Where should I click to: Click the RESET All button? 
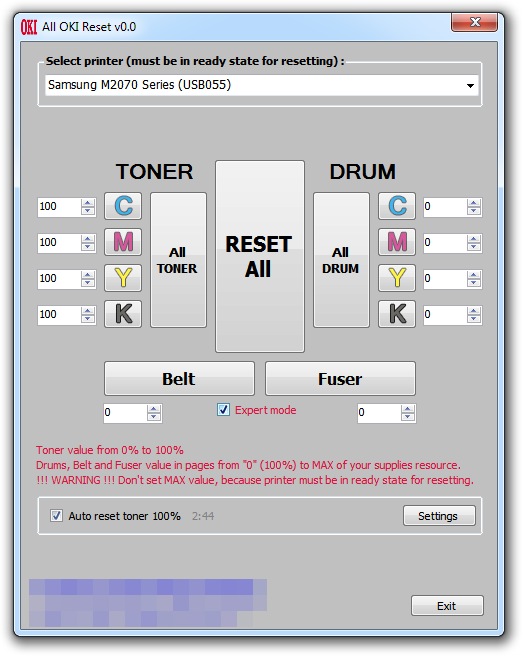260,256
